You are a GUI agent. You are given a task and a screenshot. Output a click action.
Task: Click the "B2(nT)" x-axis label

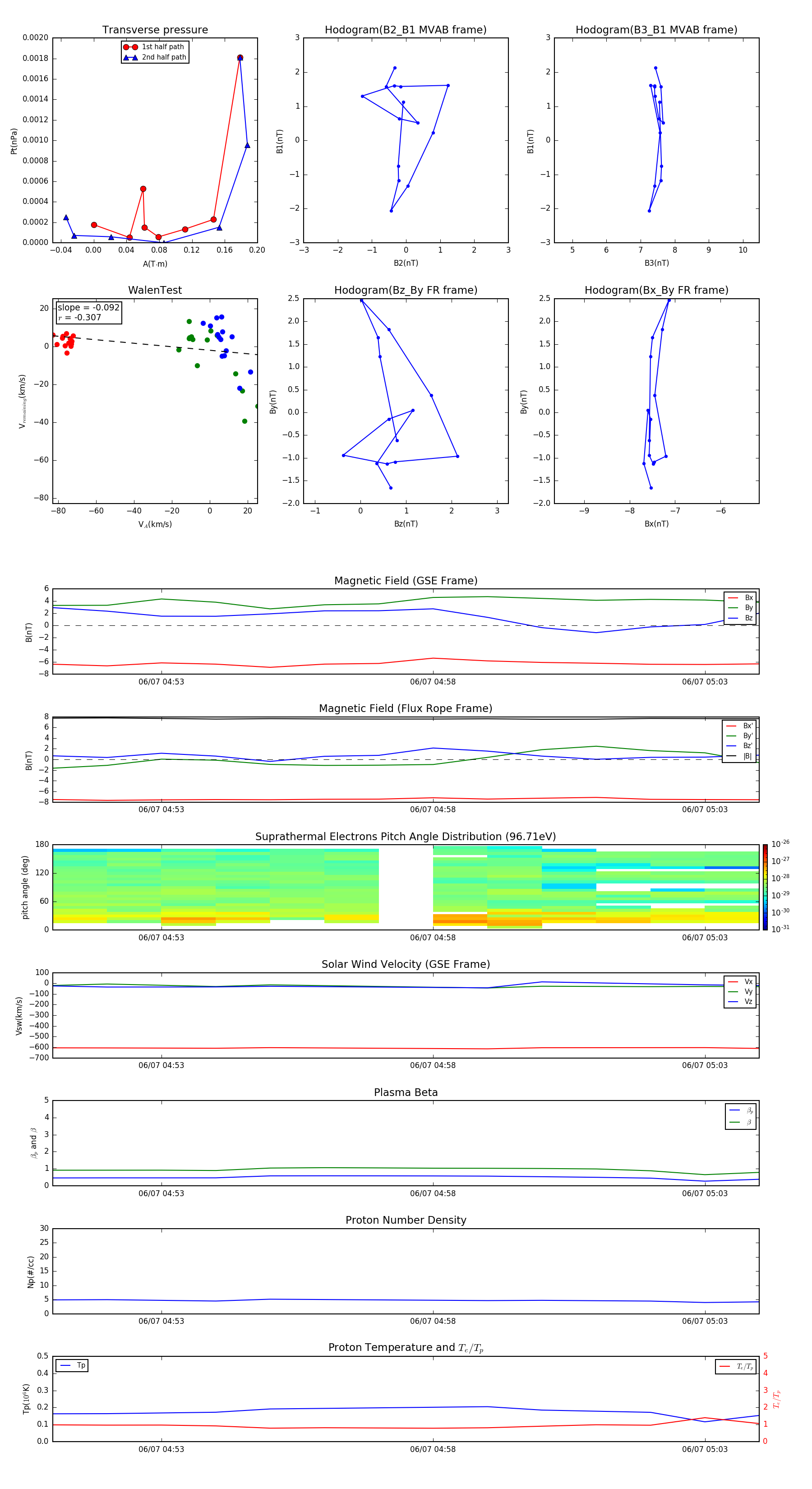tap(406, 263)
